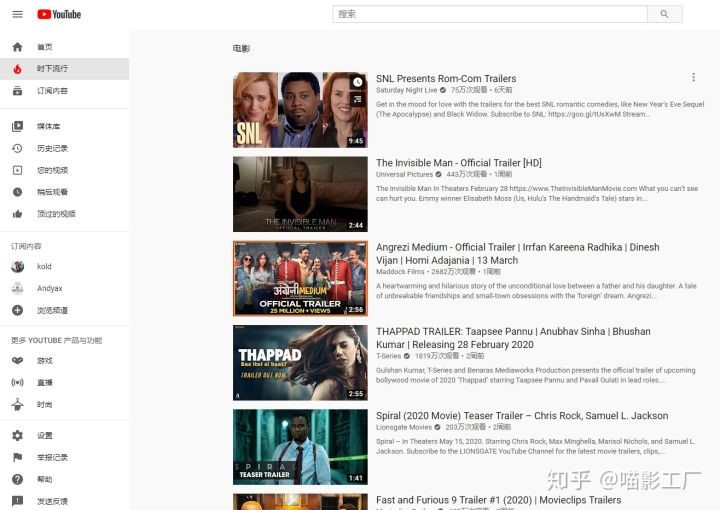Open THAPPAD TRAILER video title
Viewport: 720px width, 510px height.
[513, 338]
